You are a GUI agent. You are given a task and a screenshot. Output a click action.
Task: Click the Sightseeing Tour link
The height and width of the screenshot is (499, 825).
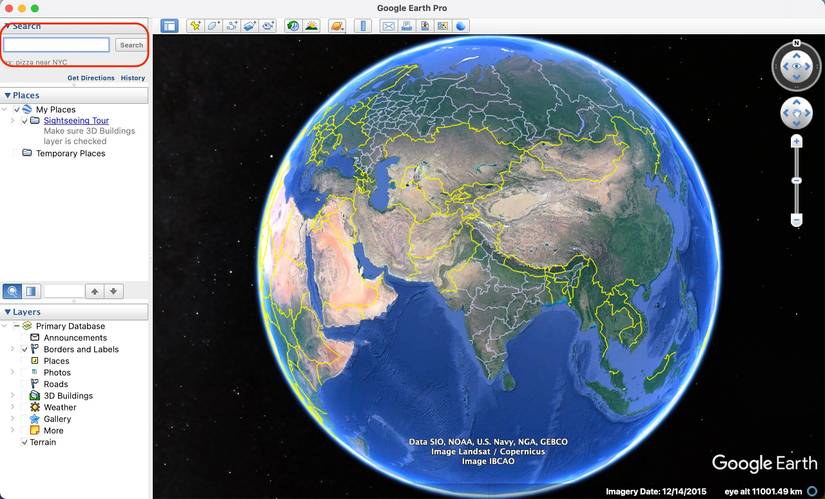(76, 121)
